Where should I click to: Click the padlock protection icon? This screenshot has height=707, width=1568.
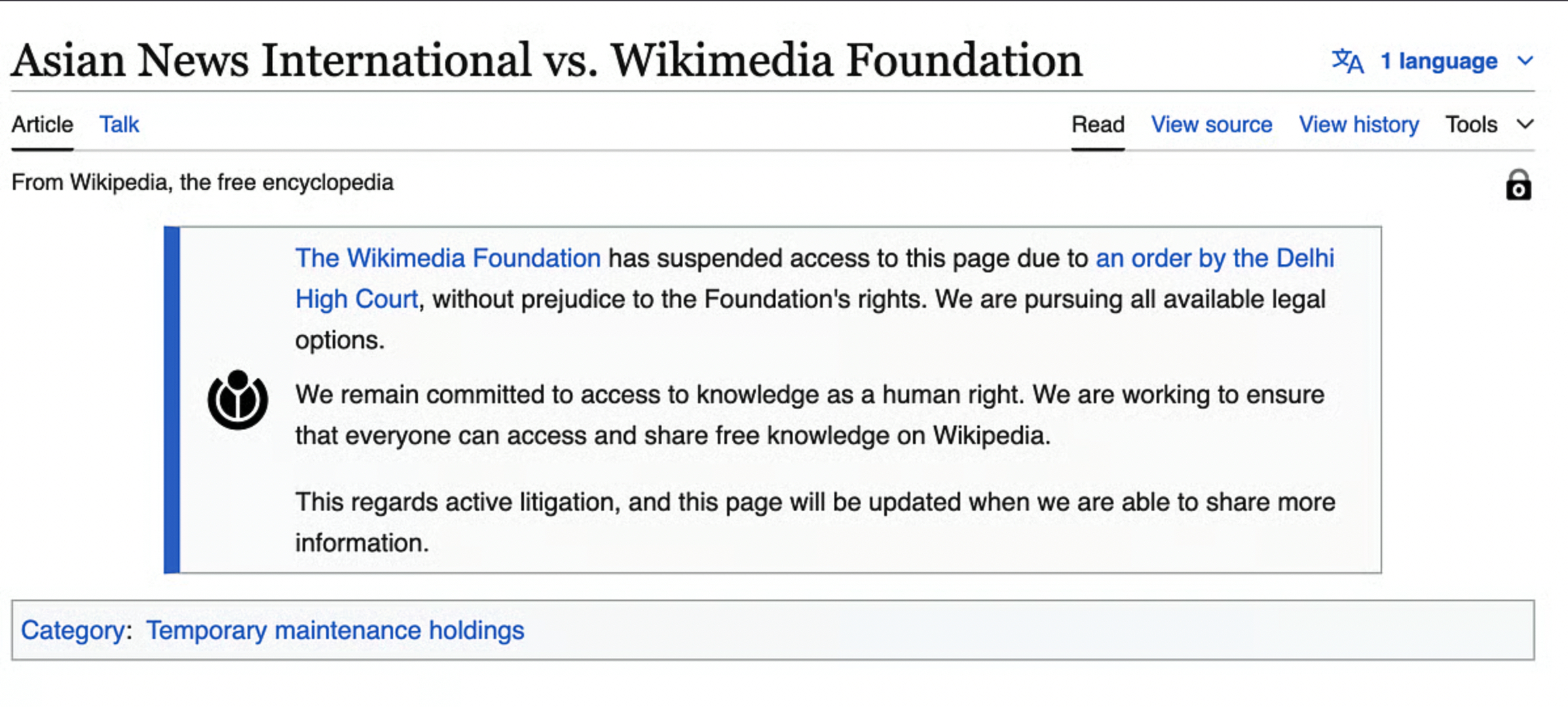click(x=1518, y=185)
